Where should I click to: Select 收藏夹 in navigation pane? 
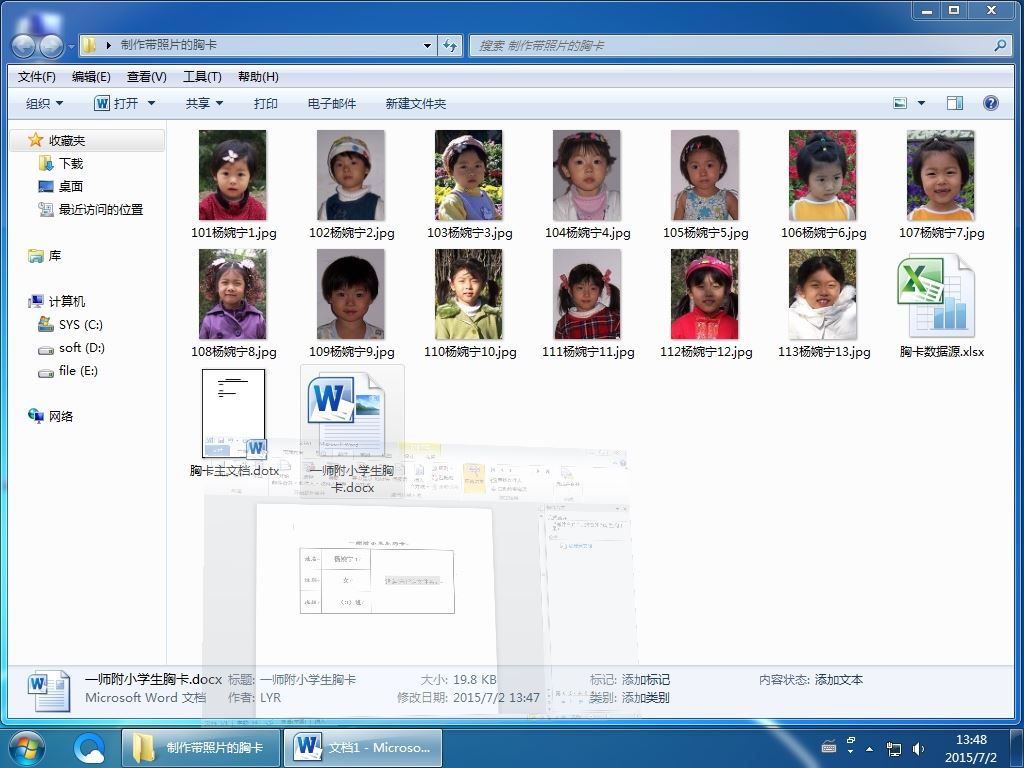point(67,140)
